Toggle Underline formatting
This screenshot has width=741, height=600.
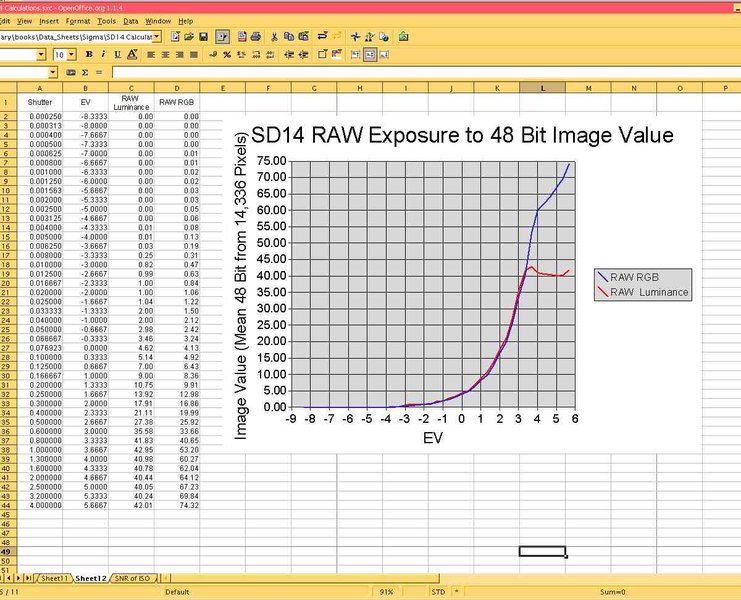pyautogui.click(x=116, y=54)
